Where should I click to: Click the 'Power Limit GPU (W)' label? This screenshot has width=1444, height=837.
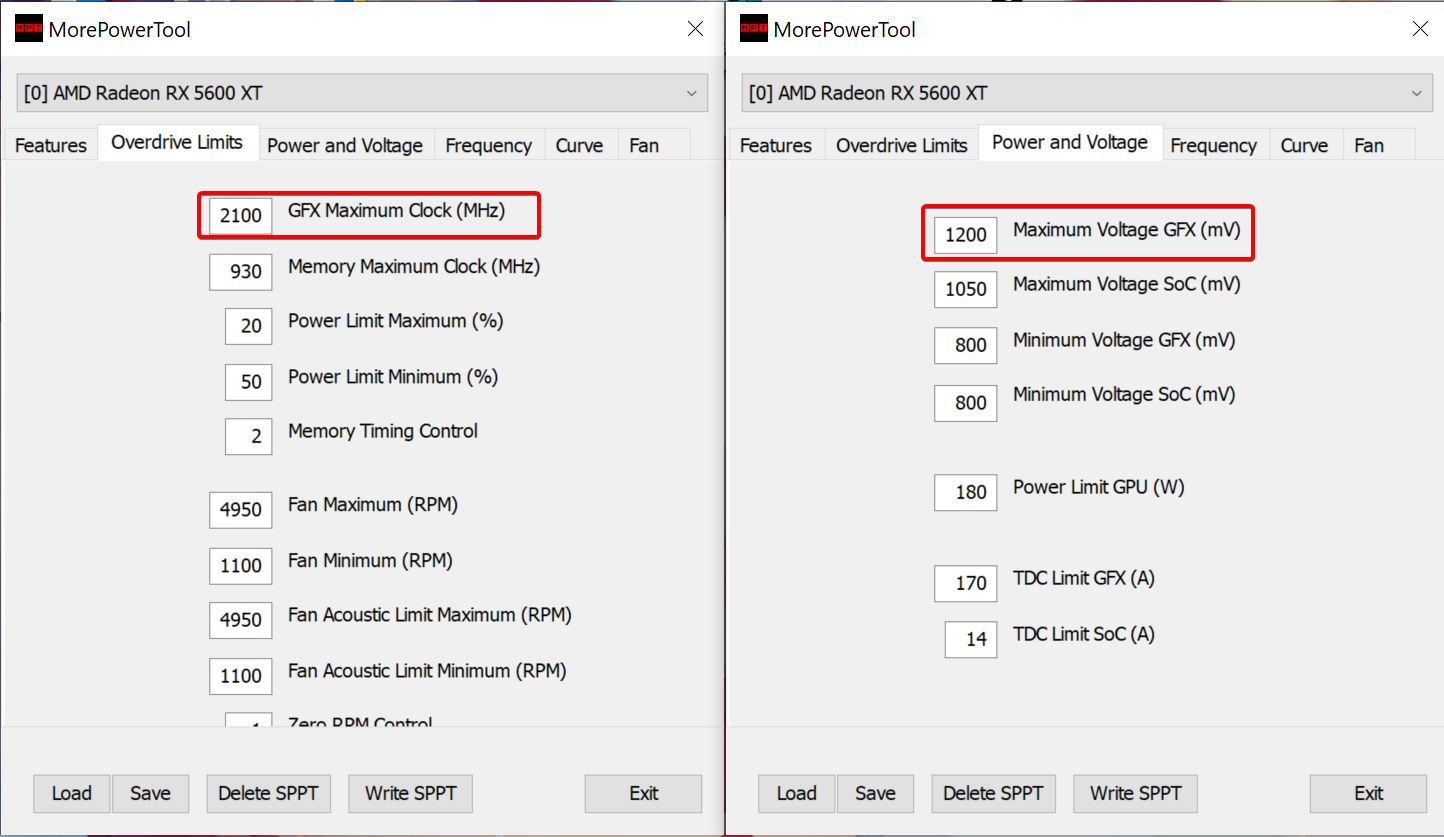coord(1099,487)
